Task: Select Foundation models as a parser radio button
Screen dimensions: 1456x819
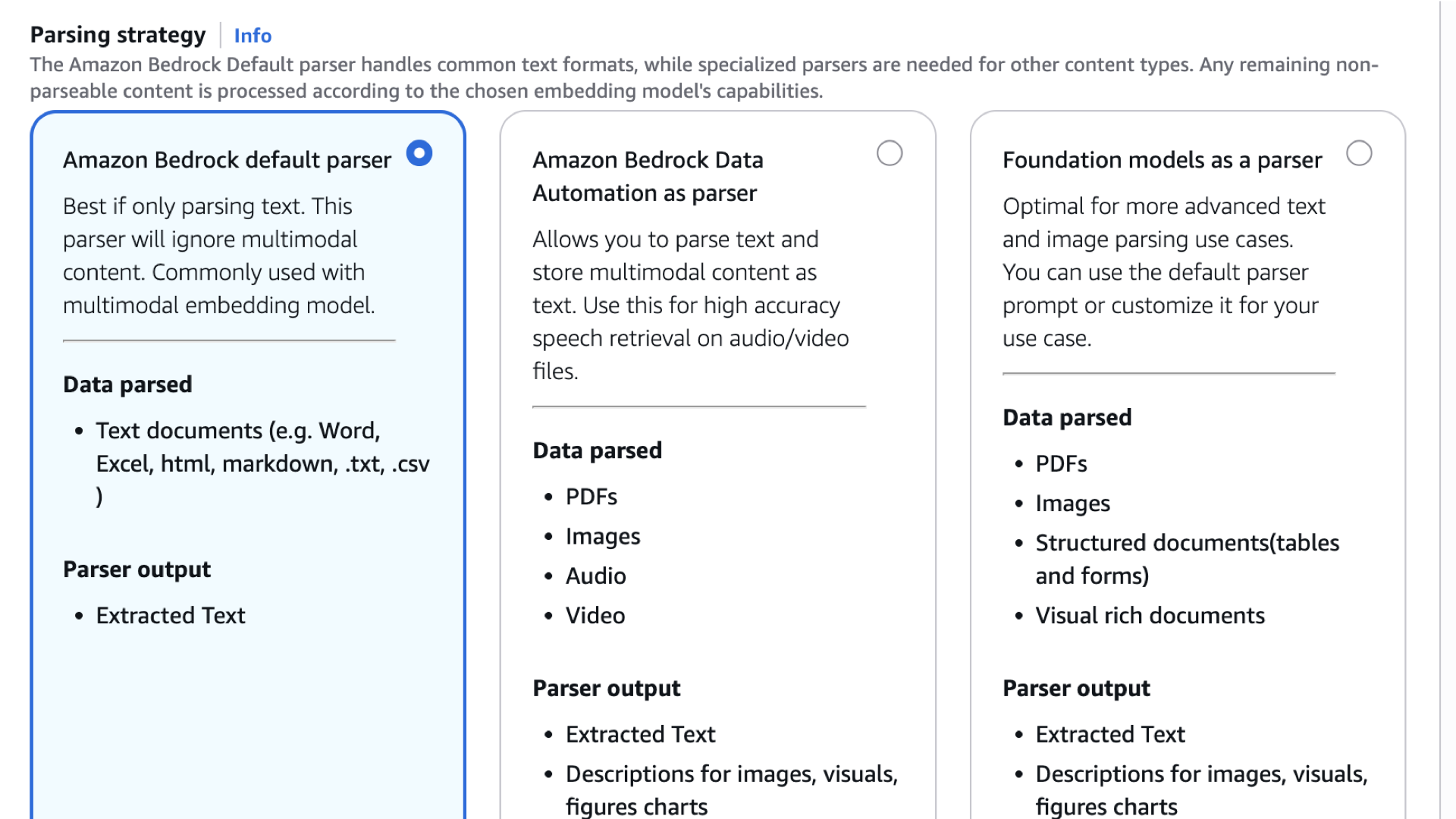Action: click(x=1359, y=153)
